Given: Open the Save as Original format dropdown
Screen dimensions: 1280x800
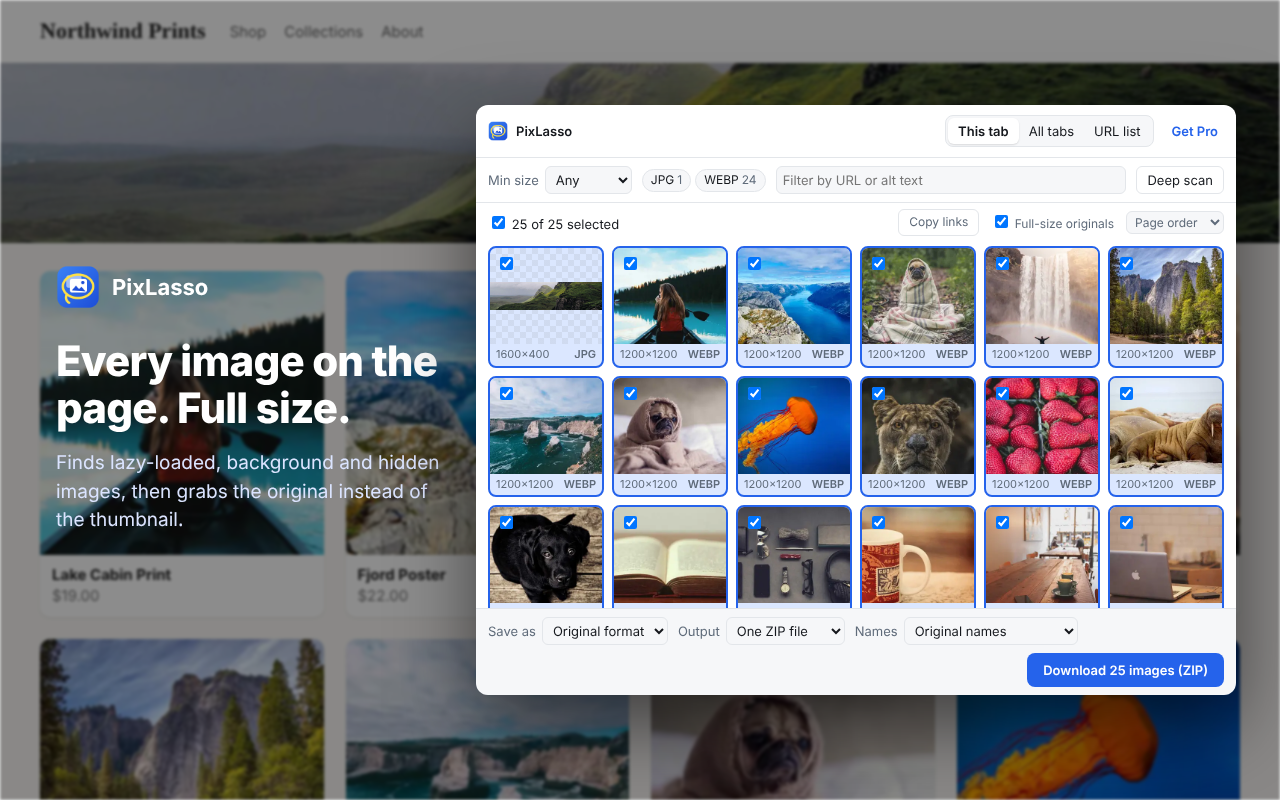Looking at the screenshot, I should [x=605, y=631].
